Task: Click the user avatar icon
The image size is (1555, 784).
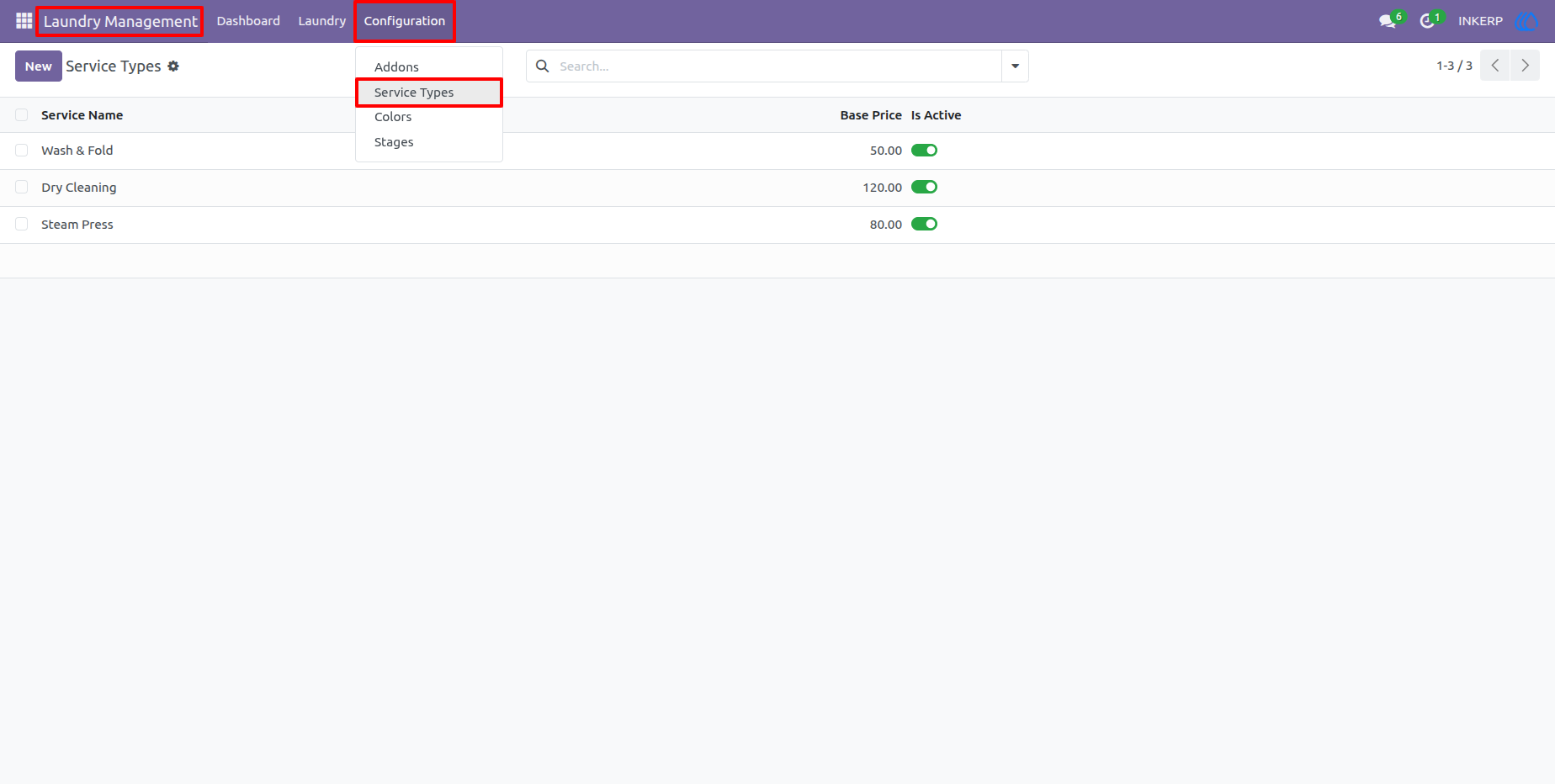Action: pos(1526,21)
